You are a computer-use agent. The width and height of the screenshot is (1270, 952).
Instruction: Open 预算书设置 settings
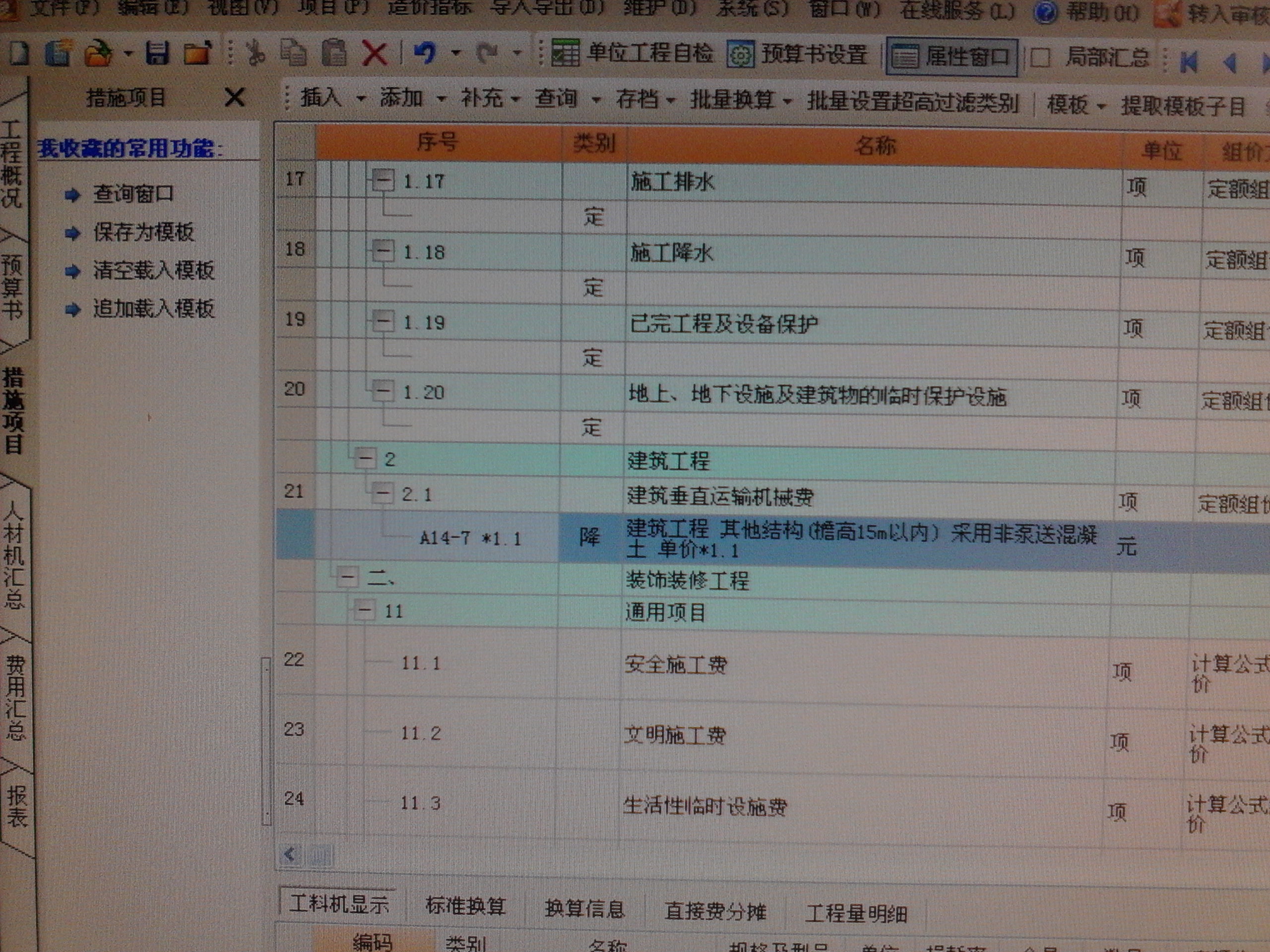[x=797, y=55]
